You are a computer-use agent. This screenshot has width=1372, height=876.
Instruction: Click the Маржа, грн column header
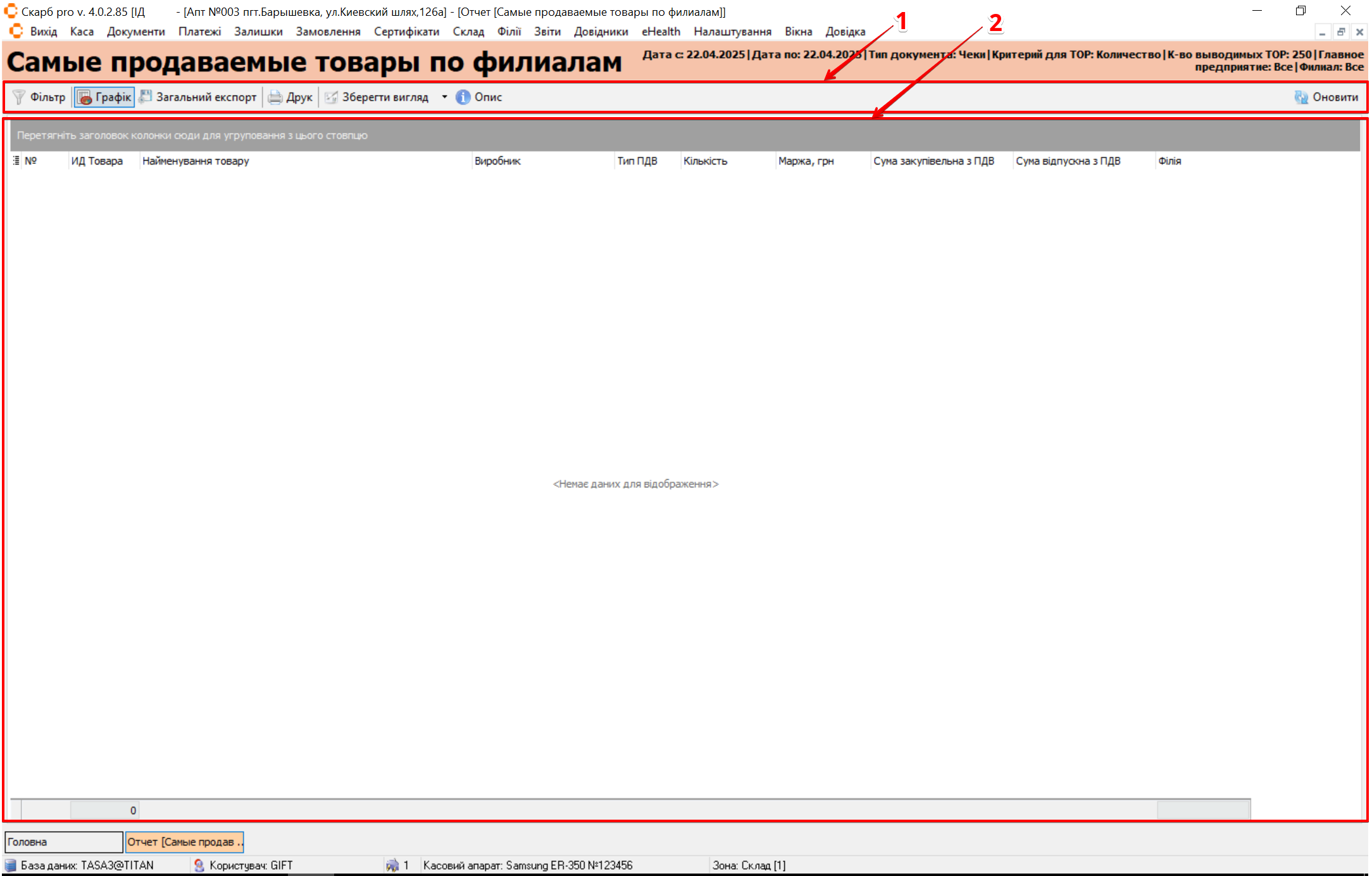pyautogui.click(x=806, y=161)
